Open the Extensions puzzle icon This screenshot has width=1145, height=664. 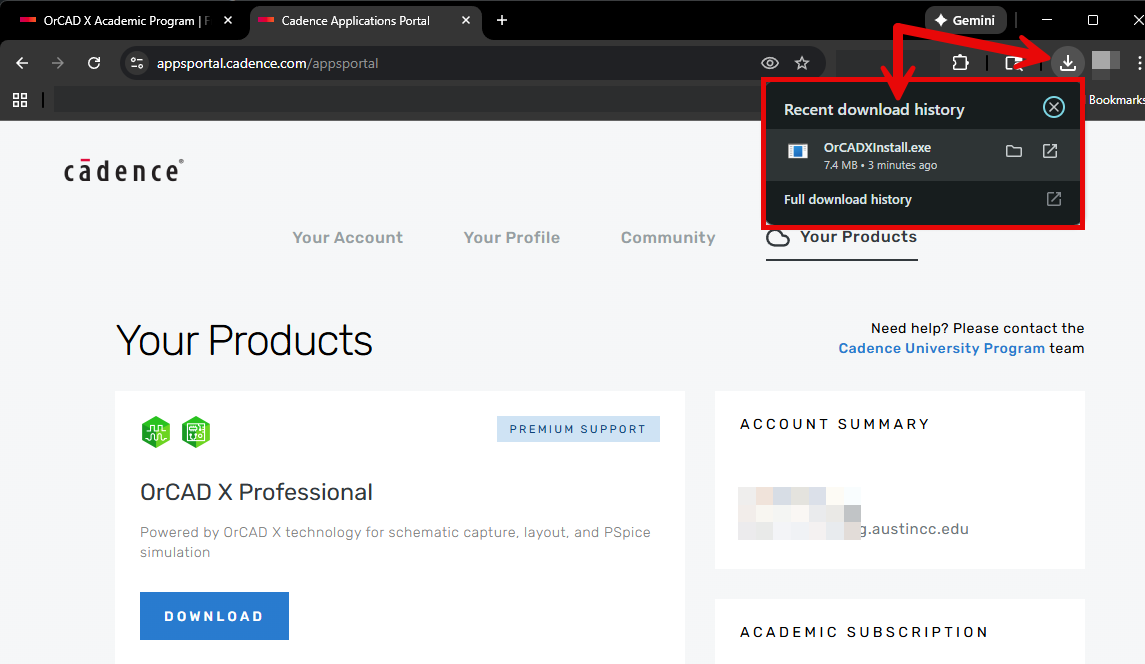point(960,63)
